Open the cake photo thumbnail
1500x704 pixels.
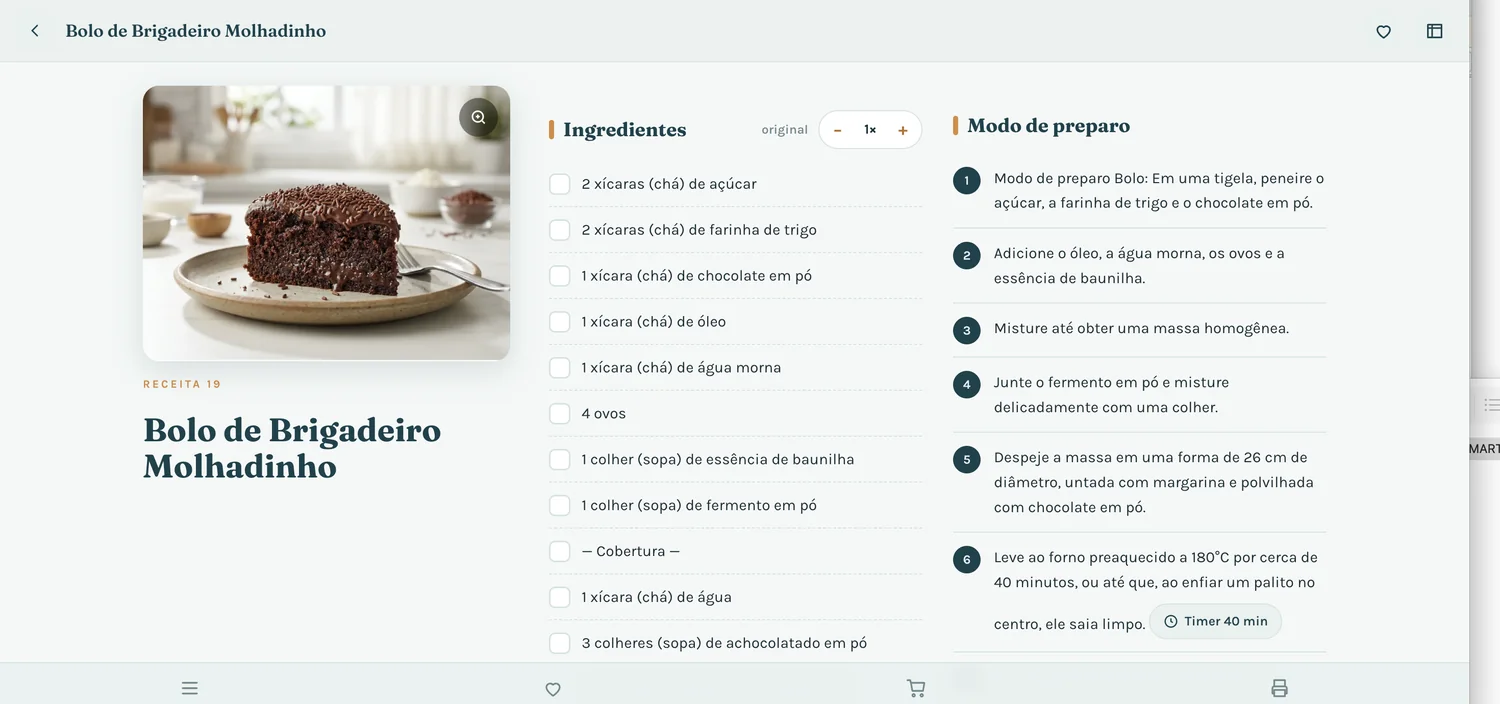pyautogui.click(x=326, y=223)
